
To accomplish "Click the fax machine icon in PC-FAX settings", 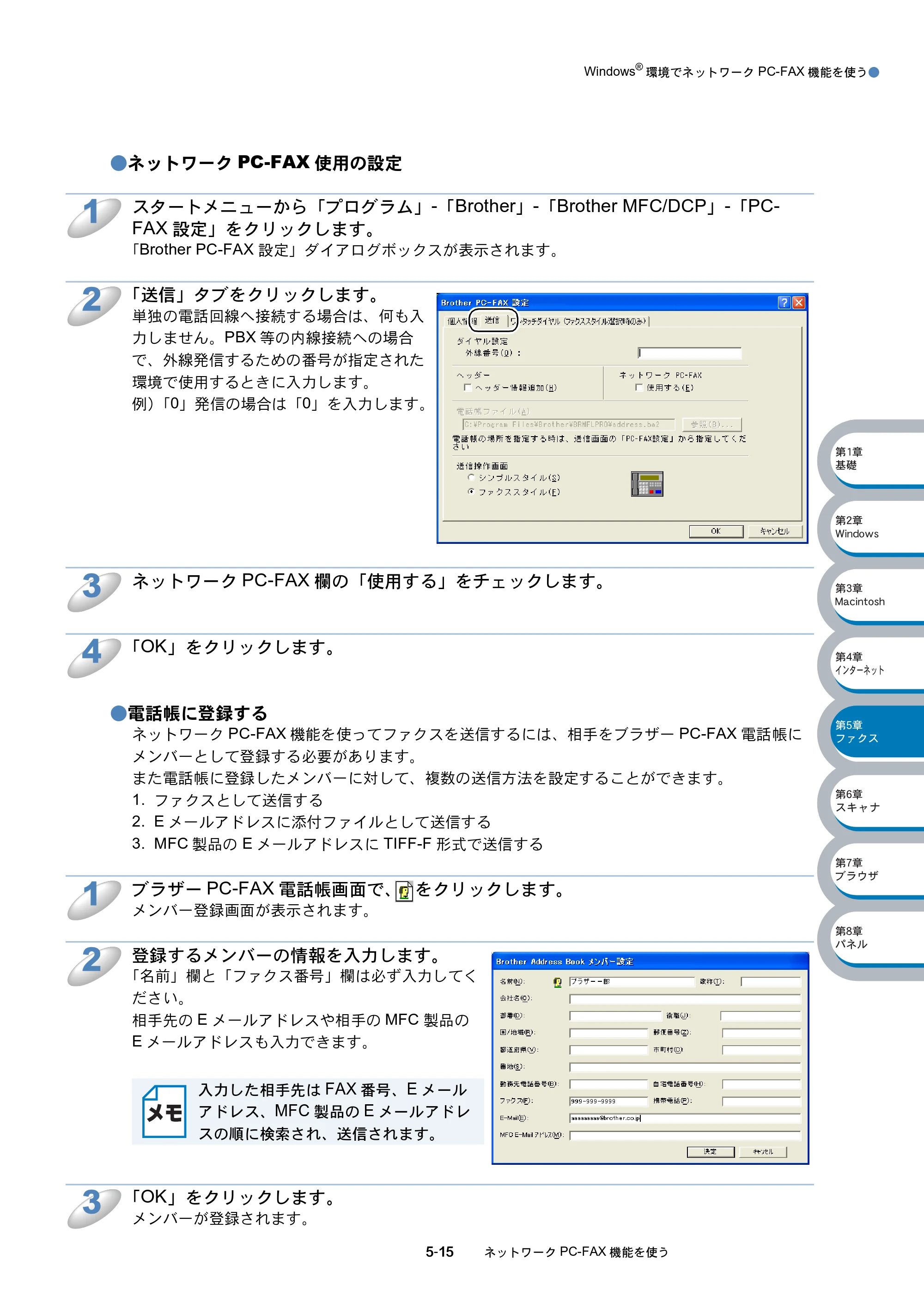I will pyautogui.click(x=647, y=484).
